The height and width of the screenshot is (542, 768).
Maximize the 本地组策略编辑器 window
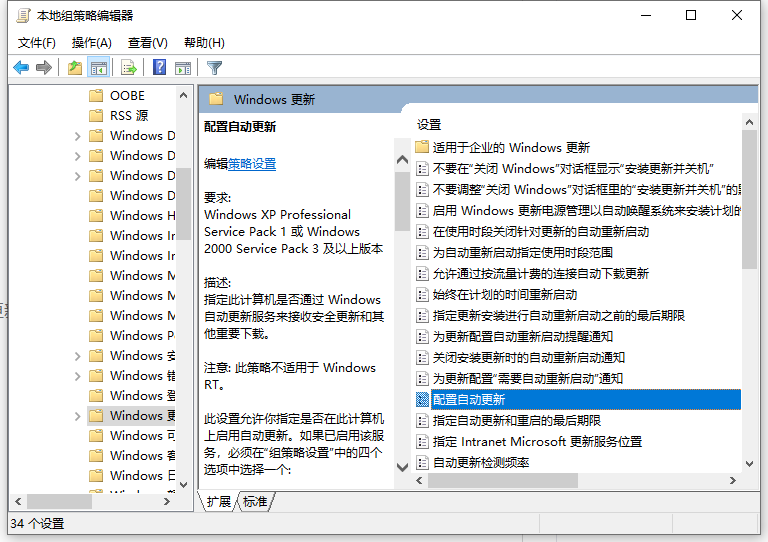coord(691,16)
